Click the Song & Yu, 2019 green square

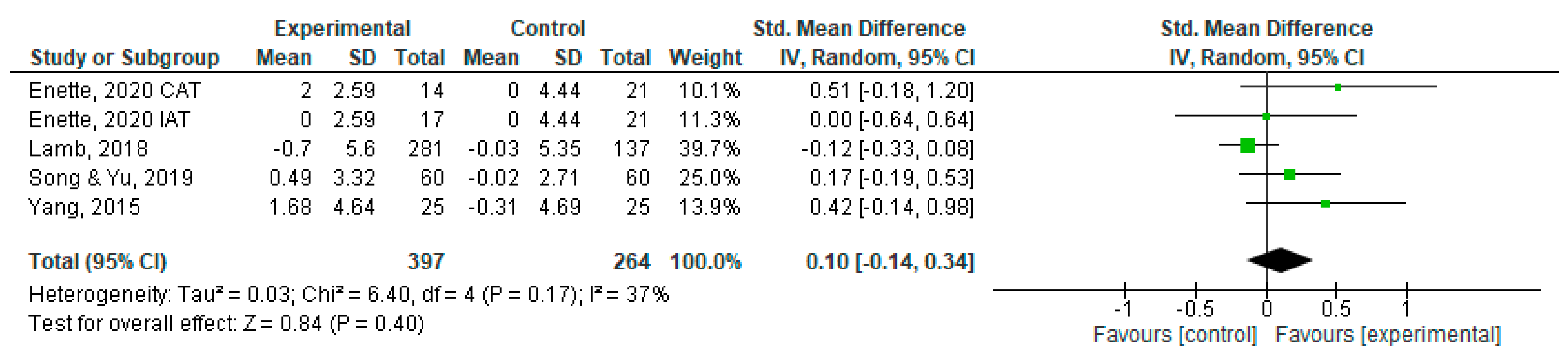(x=1289, y=175)
